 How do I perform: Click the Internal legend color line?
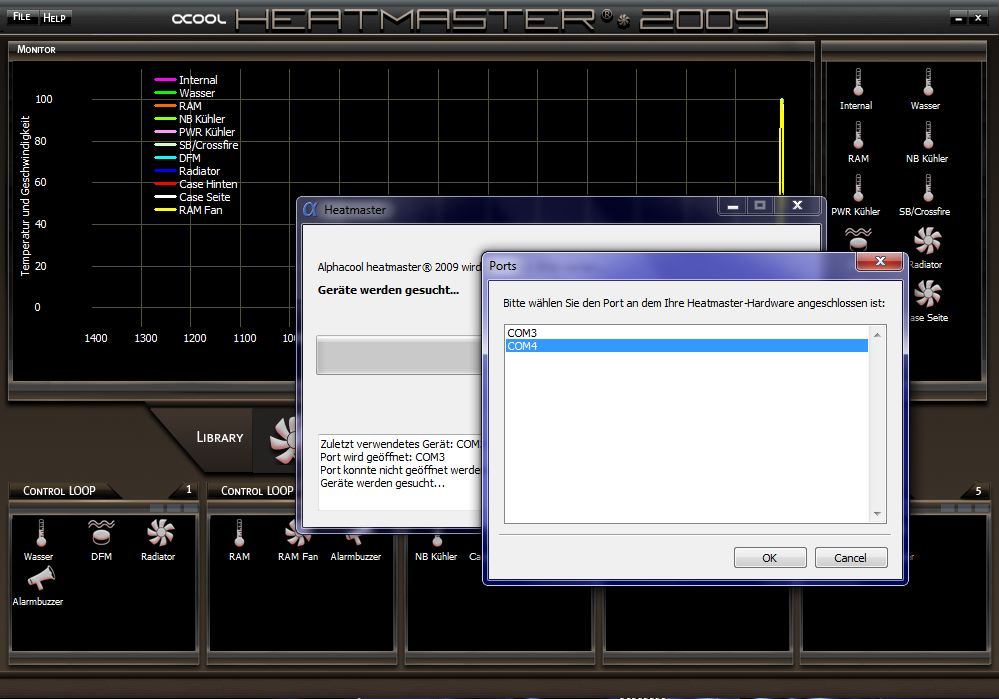[x=165, y=80]
